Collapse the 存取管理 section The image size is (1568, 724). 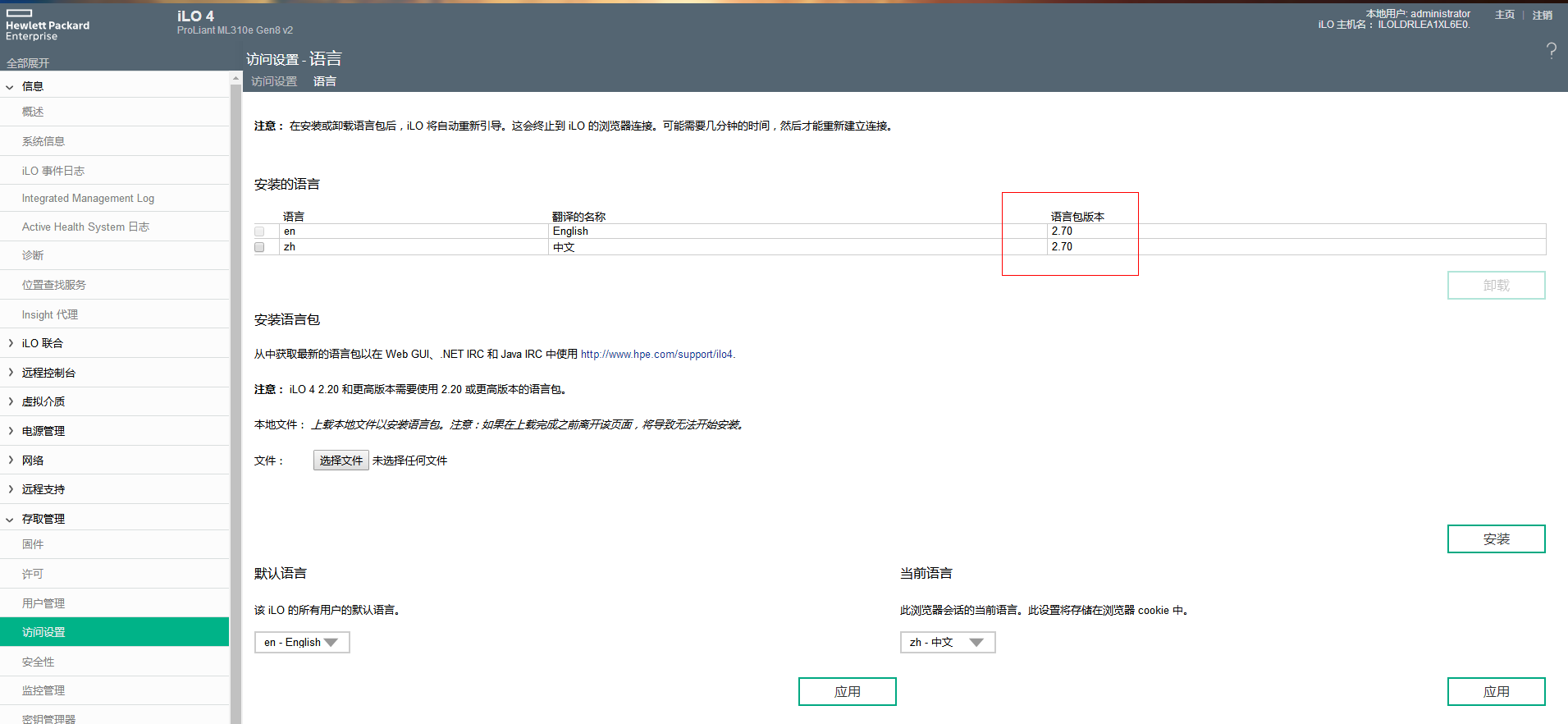[x=10, y=519]
